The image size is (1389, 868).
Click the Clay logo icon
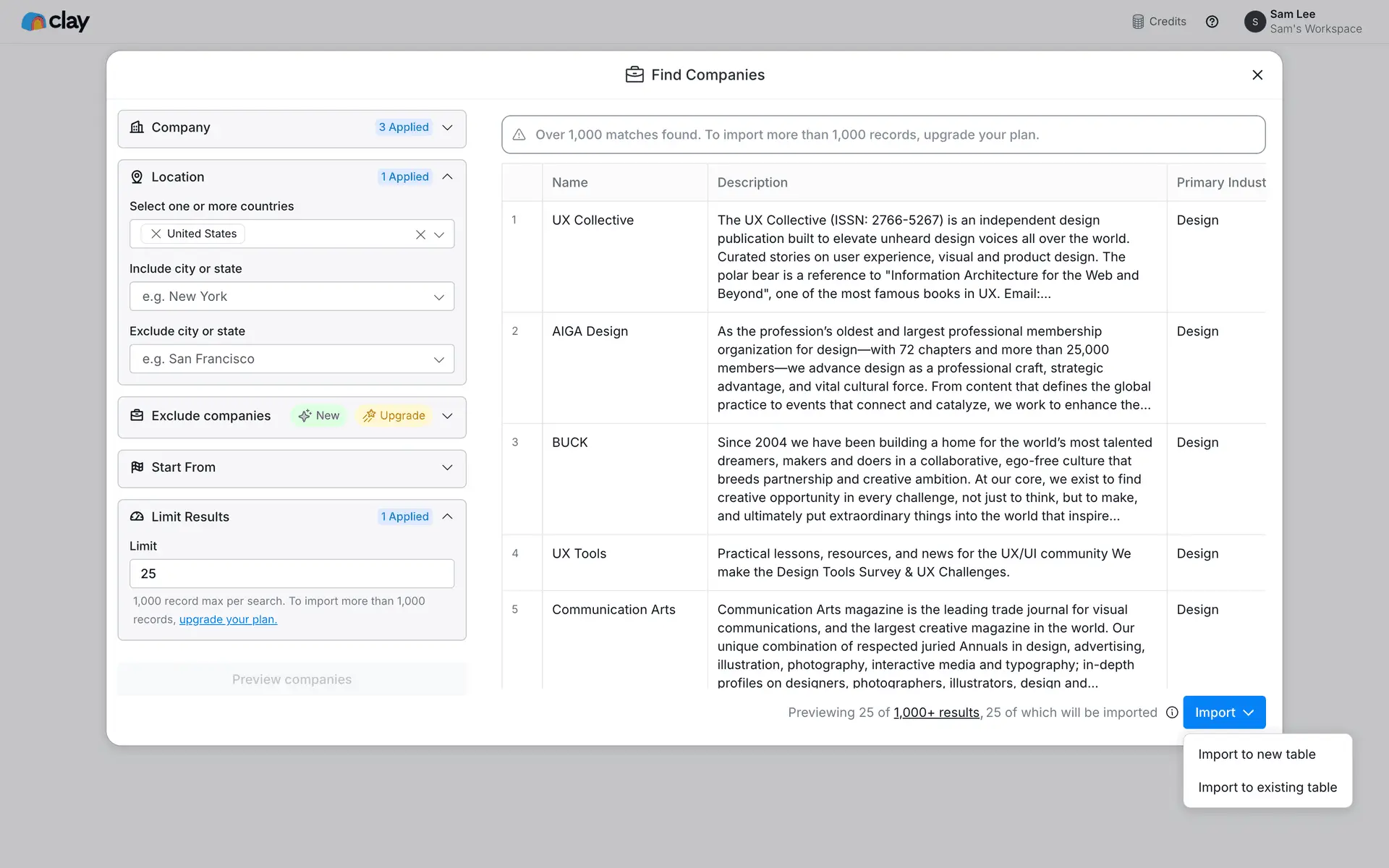pos(34,22)
